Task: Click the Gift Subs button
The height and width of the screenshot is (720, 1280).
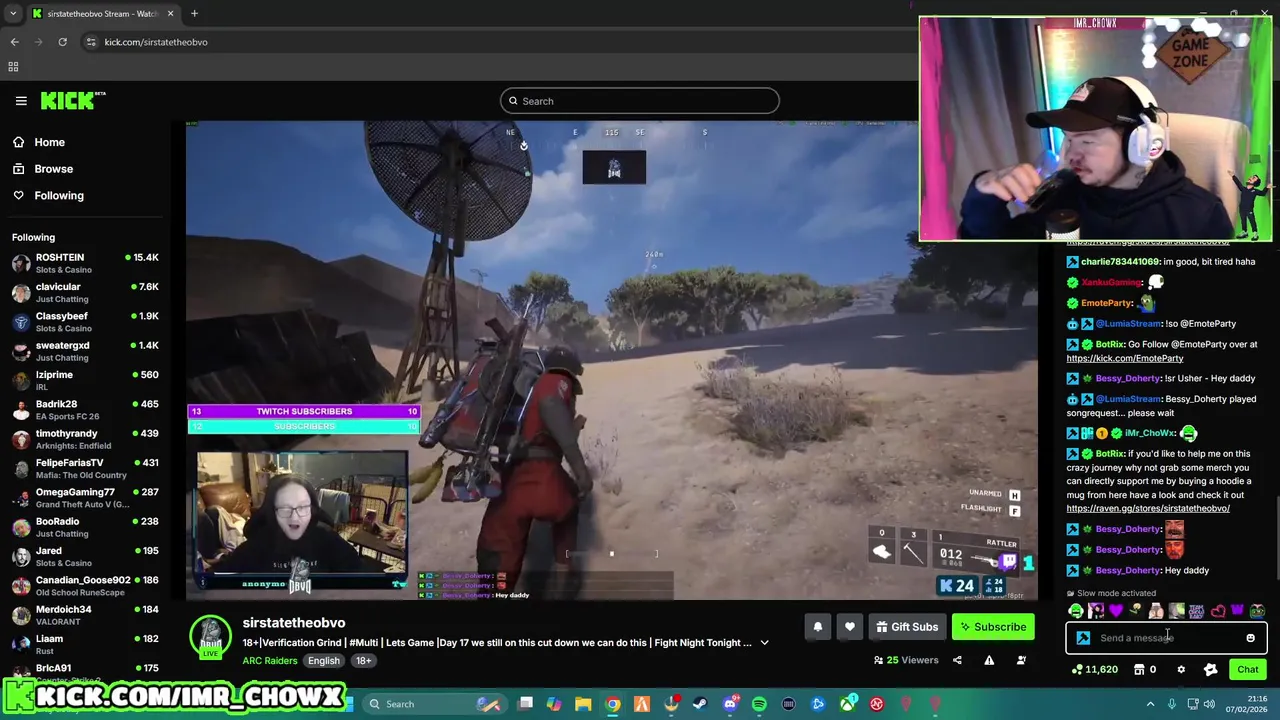Action: pos(907,627)
